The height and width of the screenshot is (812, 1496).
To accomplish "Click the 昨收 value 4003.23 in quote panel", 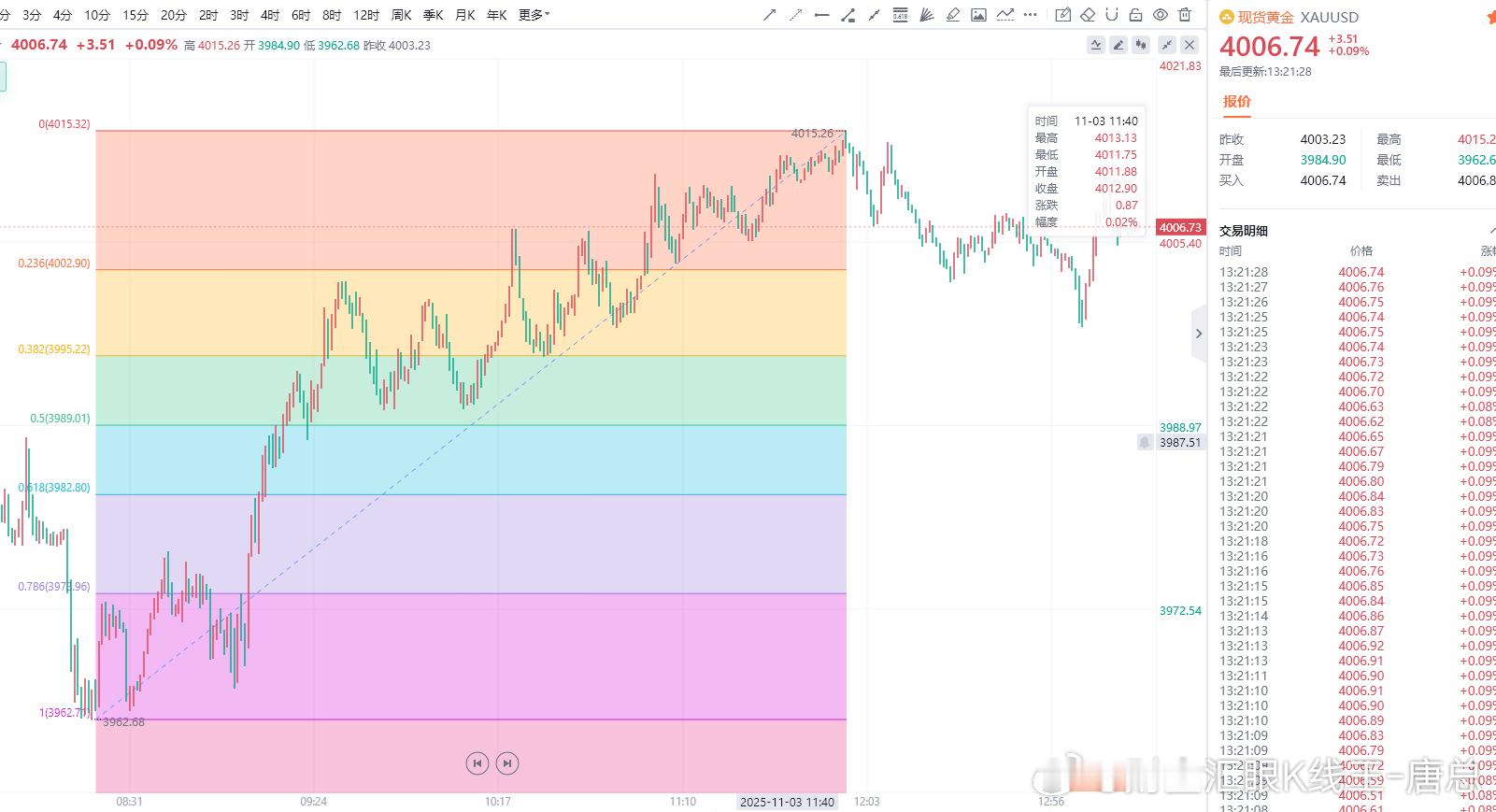I will (x=1323, y=139).
